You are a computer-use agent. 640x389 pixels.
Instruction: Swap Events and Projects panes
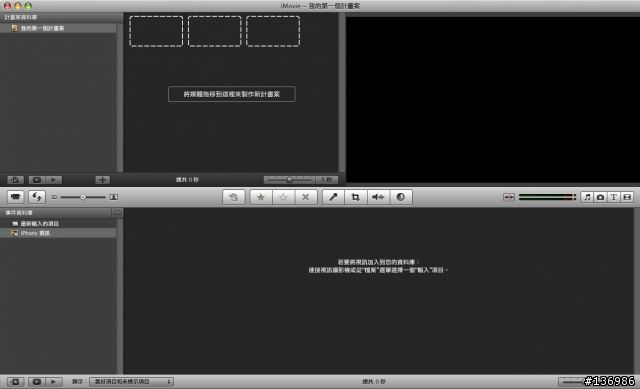pyautogui.click(x=37, y=197)
